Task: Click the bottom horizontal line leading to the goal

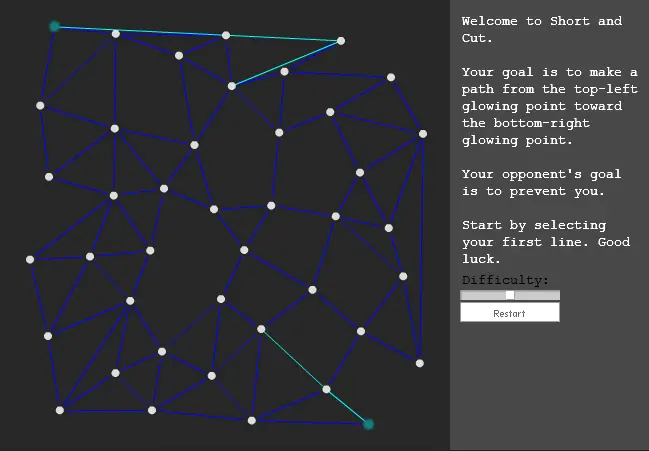Action: point(310,422)
